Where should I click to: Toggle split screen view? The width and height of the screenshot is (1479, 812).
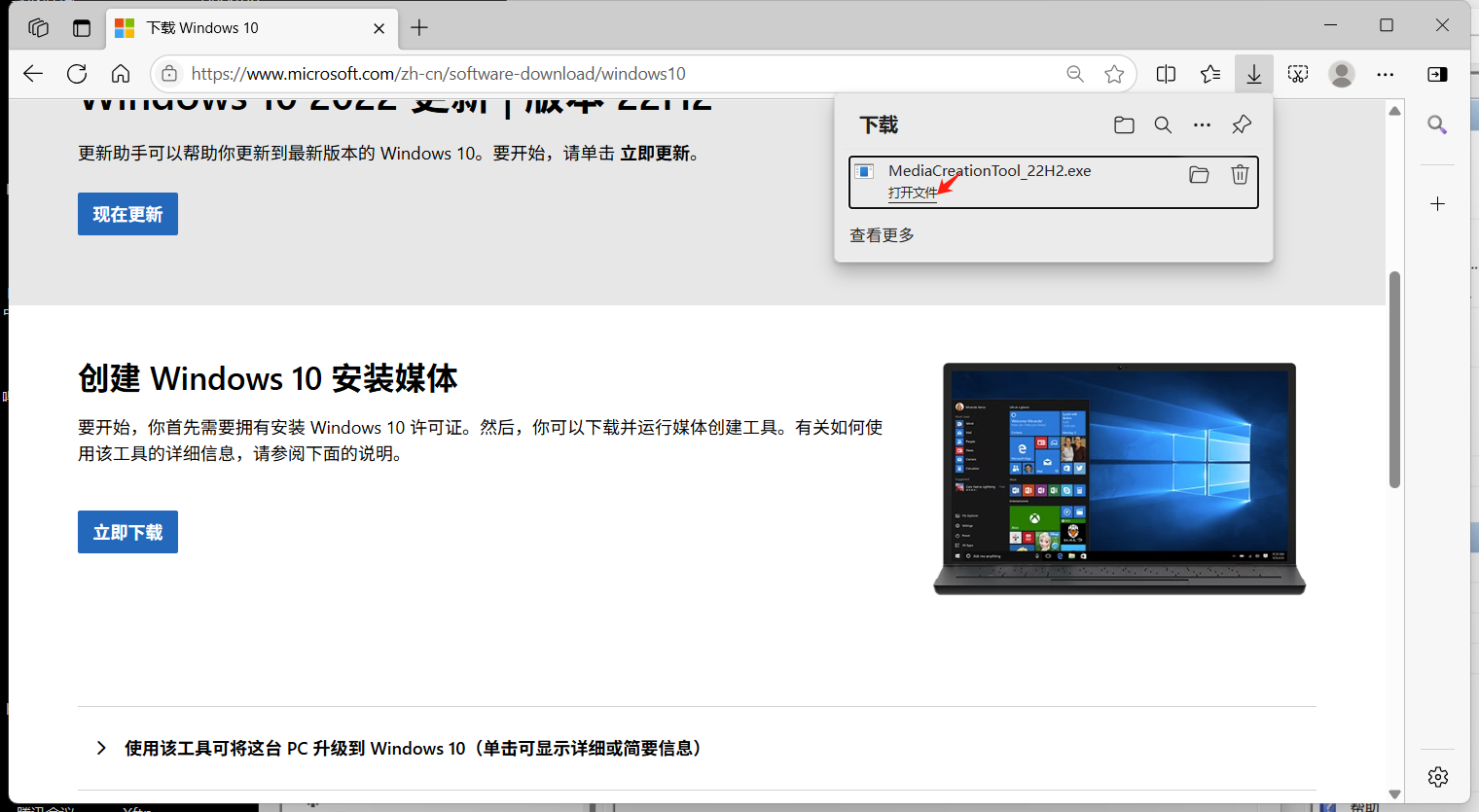point(1166,74)
